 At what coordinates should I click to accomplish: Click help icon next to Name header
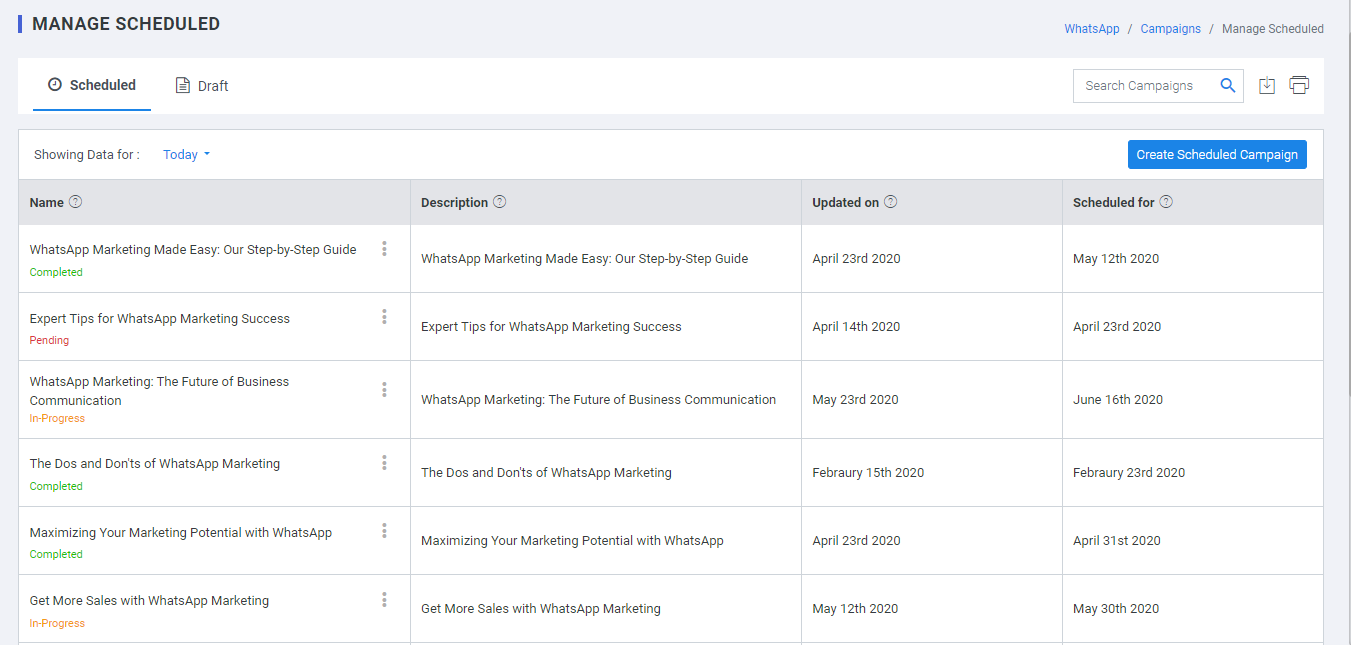click(x=75, y=202)
